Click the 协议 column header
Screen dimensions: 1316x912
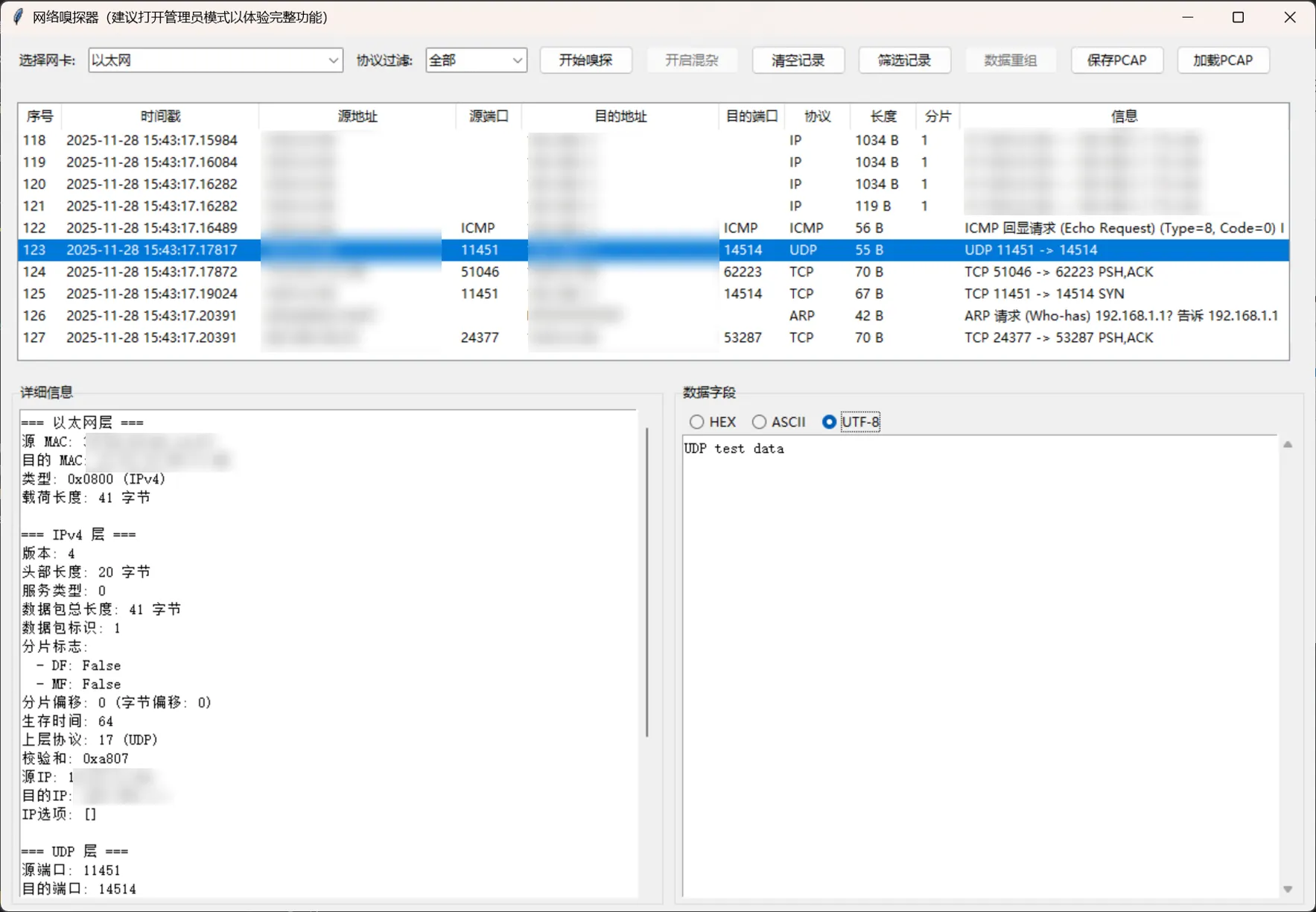pyautogui.click(x=817, y=116)
